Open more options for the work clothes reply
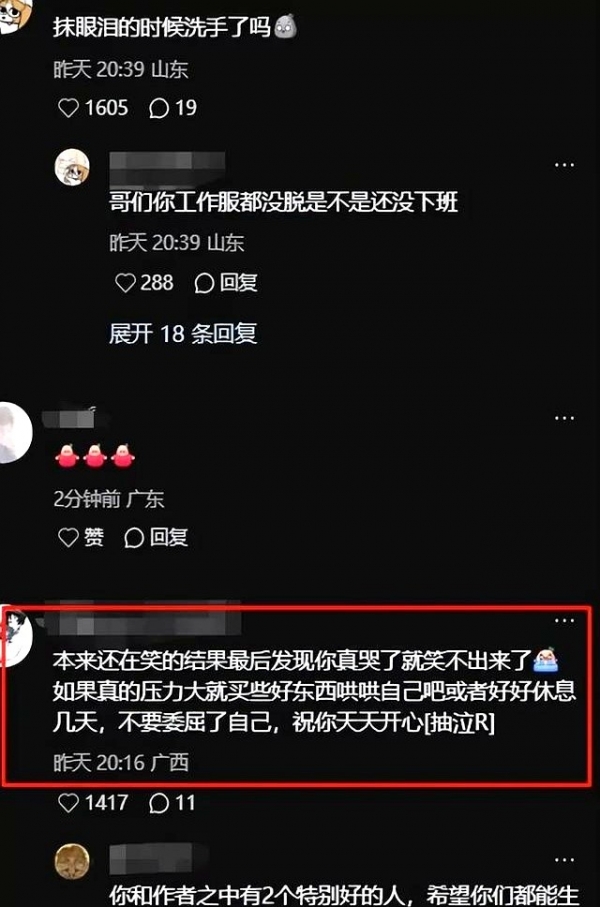The height and width of the screenshot is (907, 600). click(564, 165)
